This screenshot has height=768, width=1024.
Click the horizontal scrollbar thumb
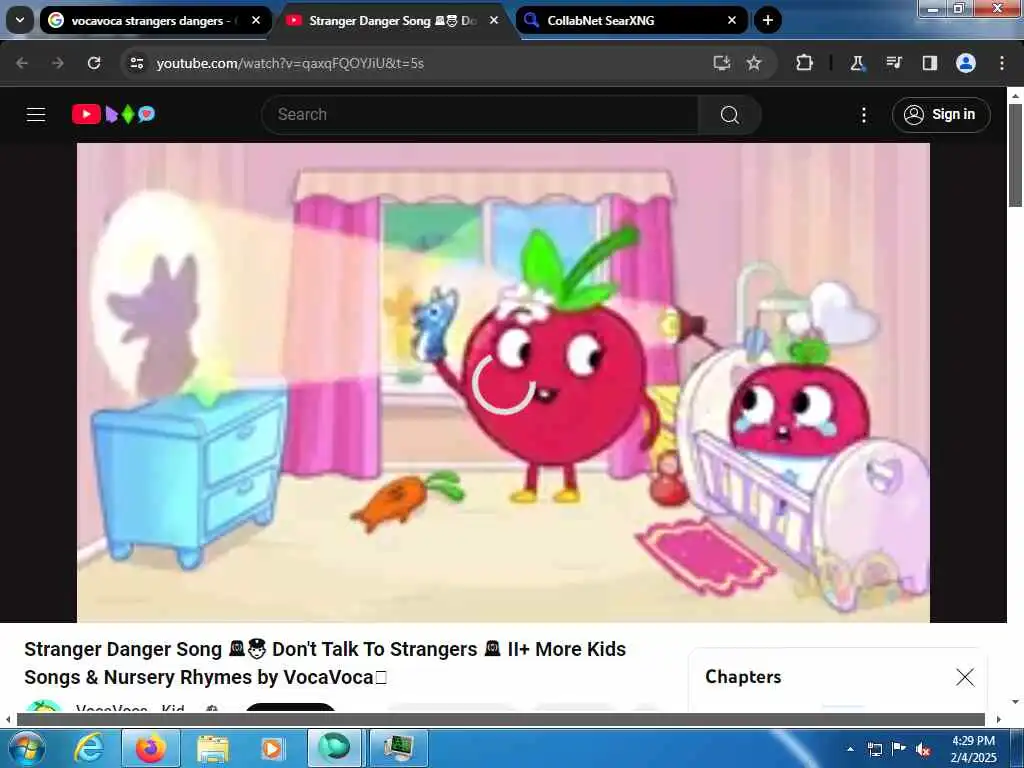(500, 719)
